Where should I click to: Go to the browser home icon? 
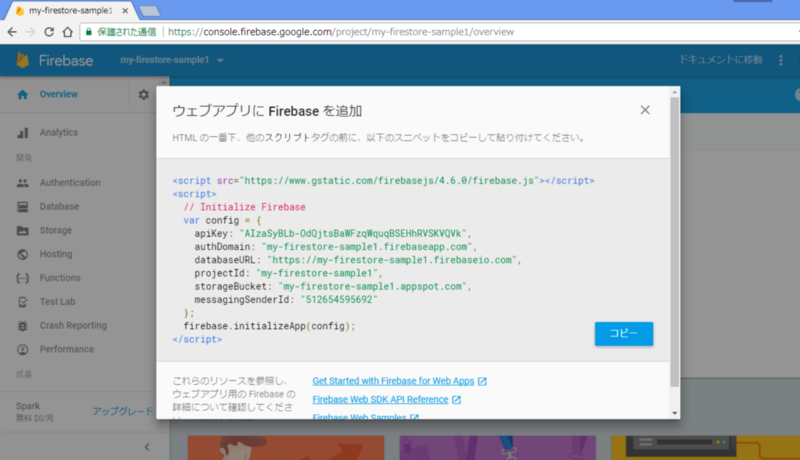[x=67, y=32]
